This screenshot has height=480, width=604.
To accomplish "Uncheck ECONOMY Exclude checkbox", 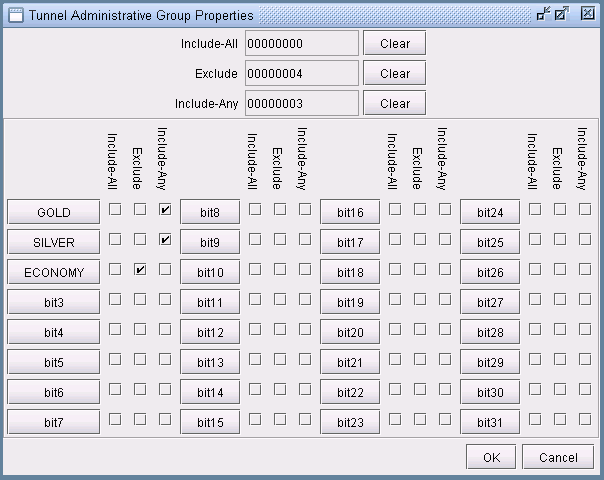I will point(141,270).
